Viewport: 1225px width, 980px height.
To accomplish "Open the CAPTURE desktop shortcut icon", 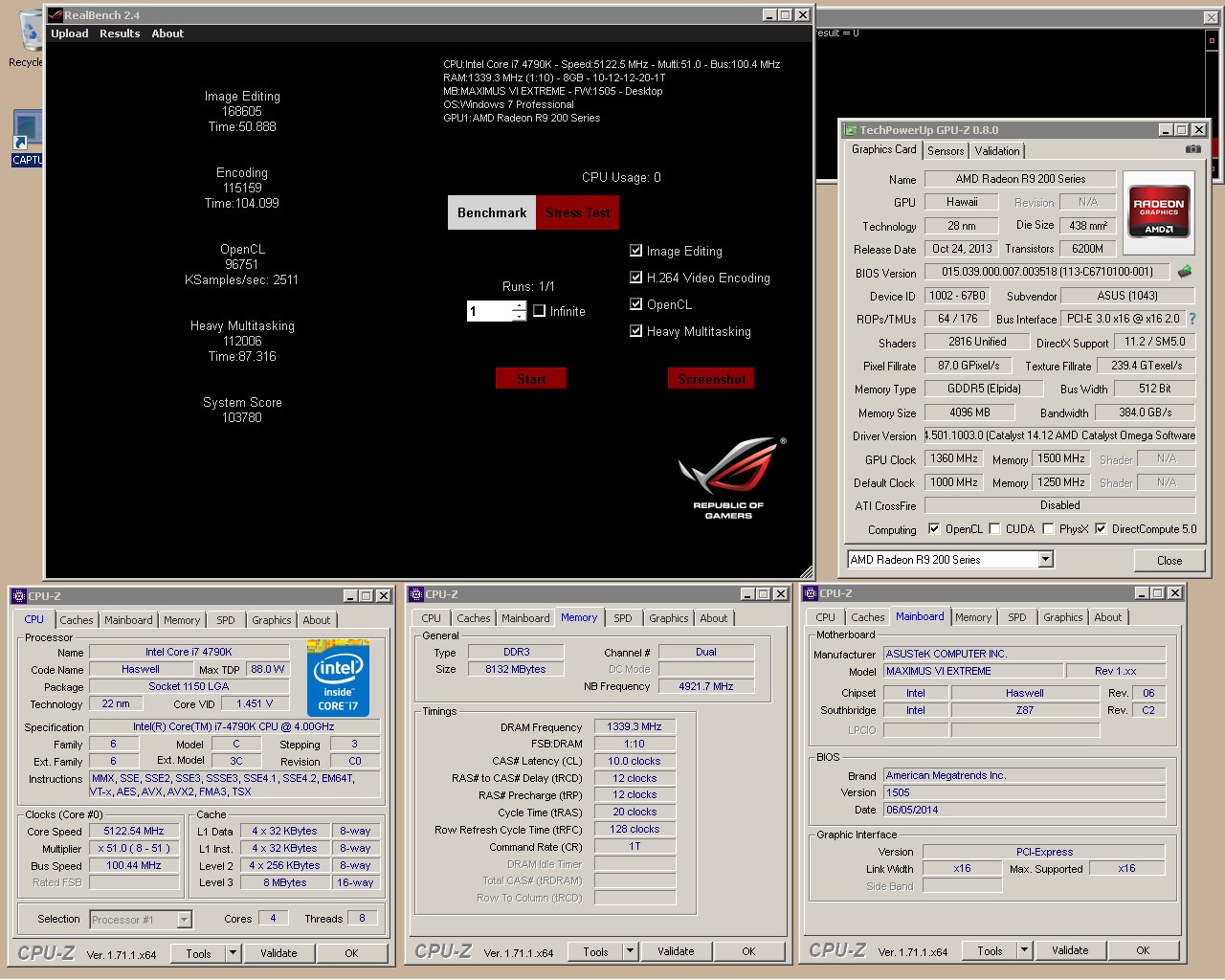I will point(26,138).
